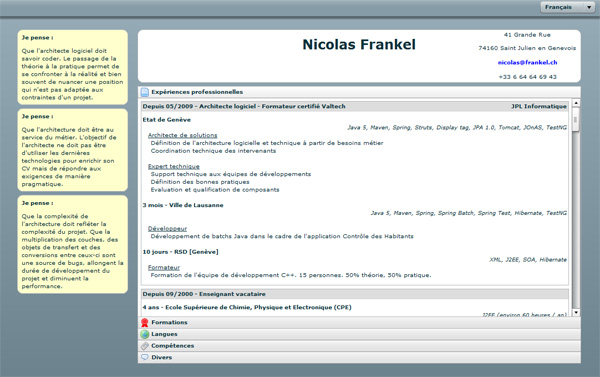Click 'Définition des bonnes pratiques' line
This screenshot has height=377, width=600.
(200, 182)
